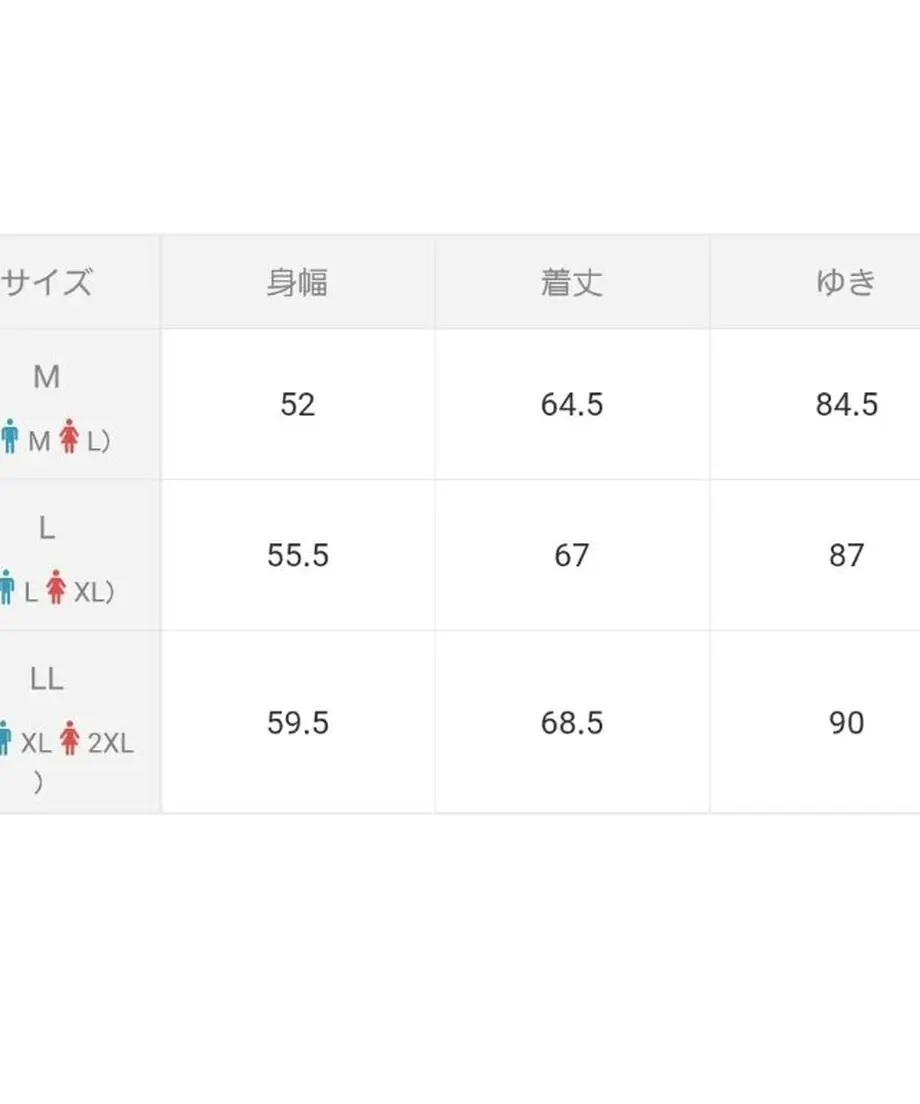Click the red female icon in LL row
This screenshot has height=1104, width=920.
(x=69, y=738)
